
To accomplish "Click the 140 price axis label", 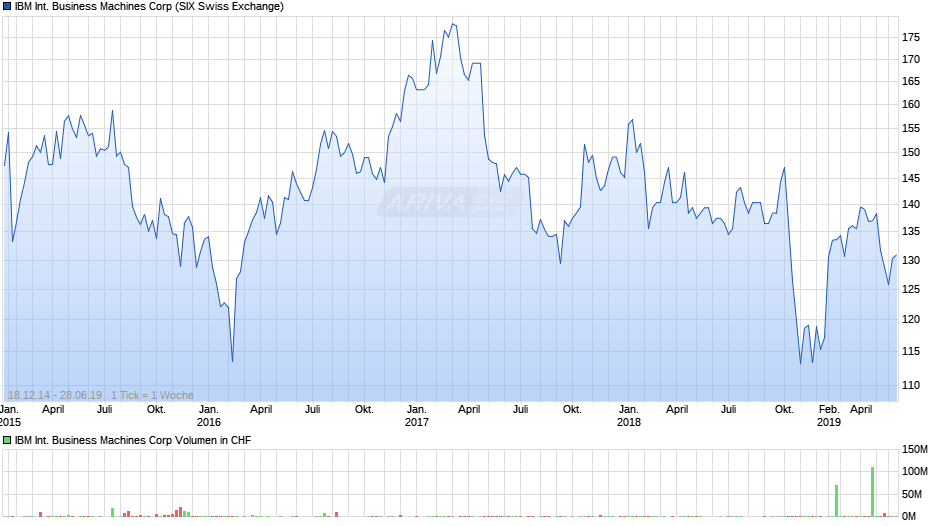I will pyautogui.click(x=911, y=205).
